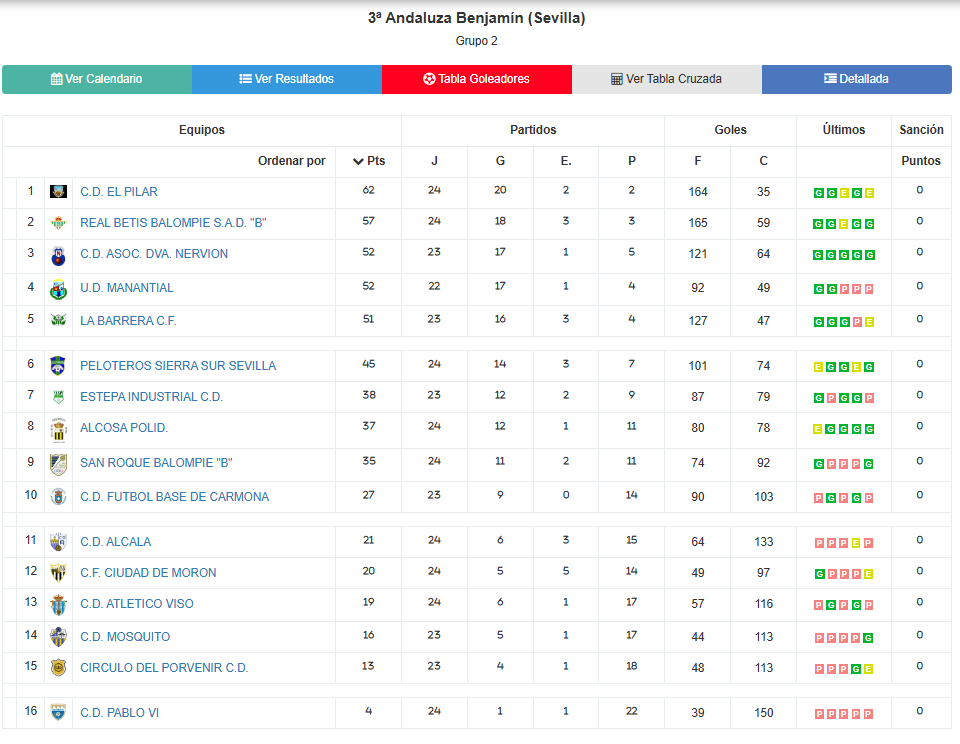Open ESTEPA INDUSTRIAL C.D. team link
This screenshot has width=960, height=744.
tap(151, 397)
